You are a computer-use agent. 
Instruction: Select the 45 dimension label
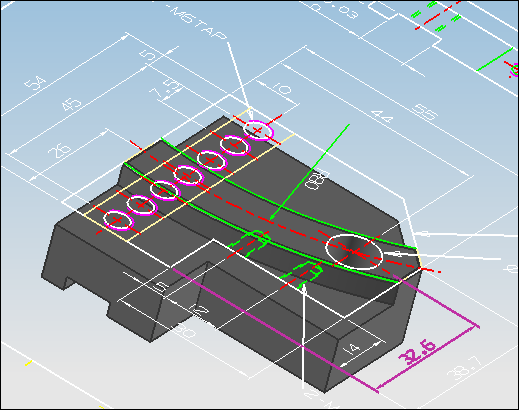[72, 105]
